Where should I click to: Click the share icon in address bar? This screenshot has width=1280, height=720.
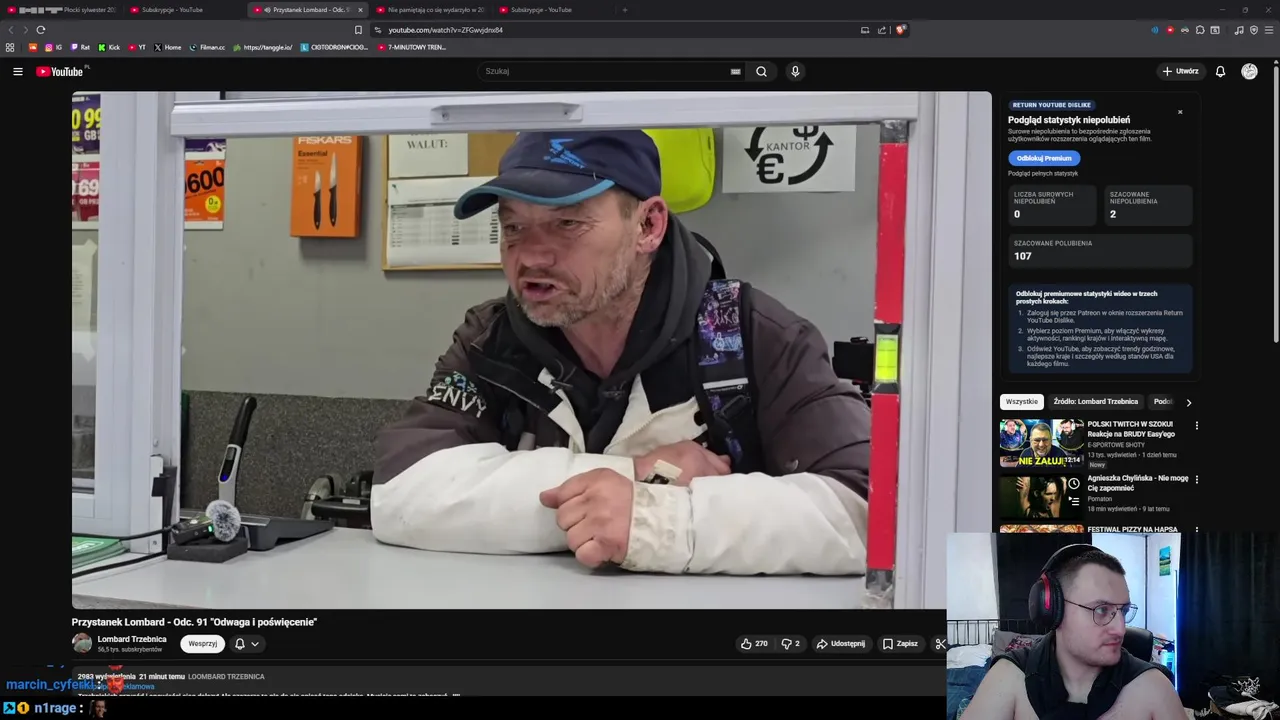[882, 30]
